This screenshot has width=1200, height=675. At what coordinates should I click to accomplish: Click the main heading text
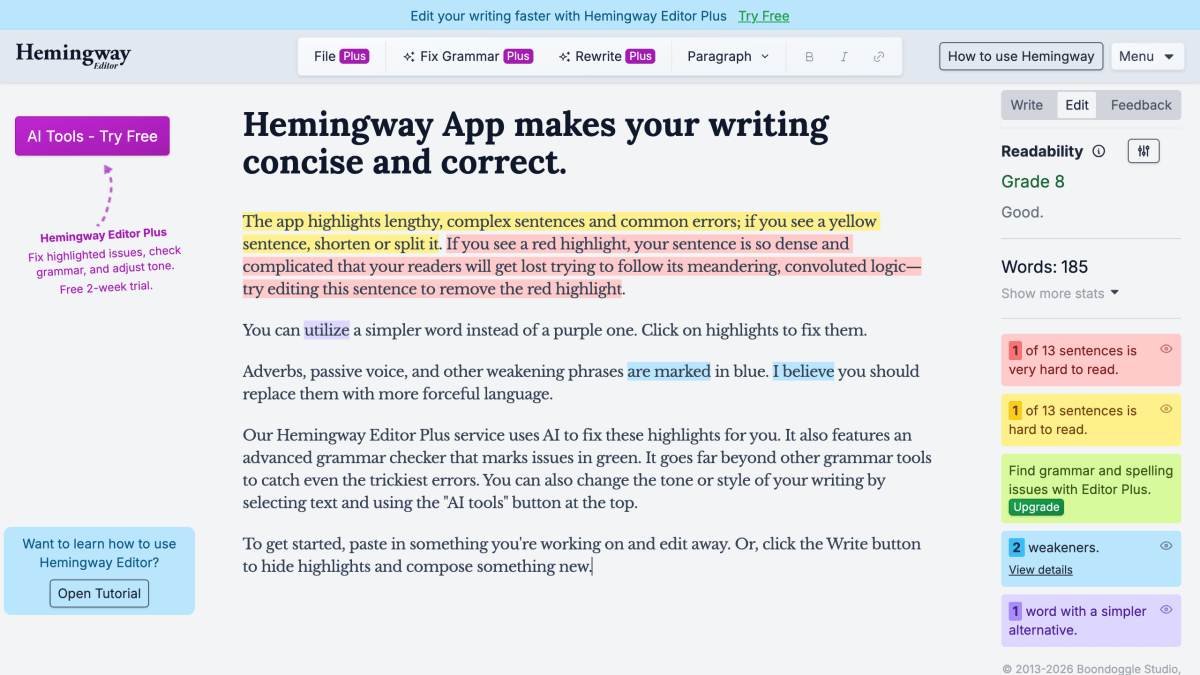point(536,143)
